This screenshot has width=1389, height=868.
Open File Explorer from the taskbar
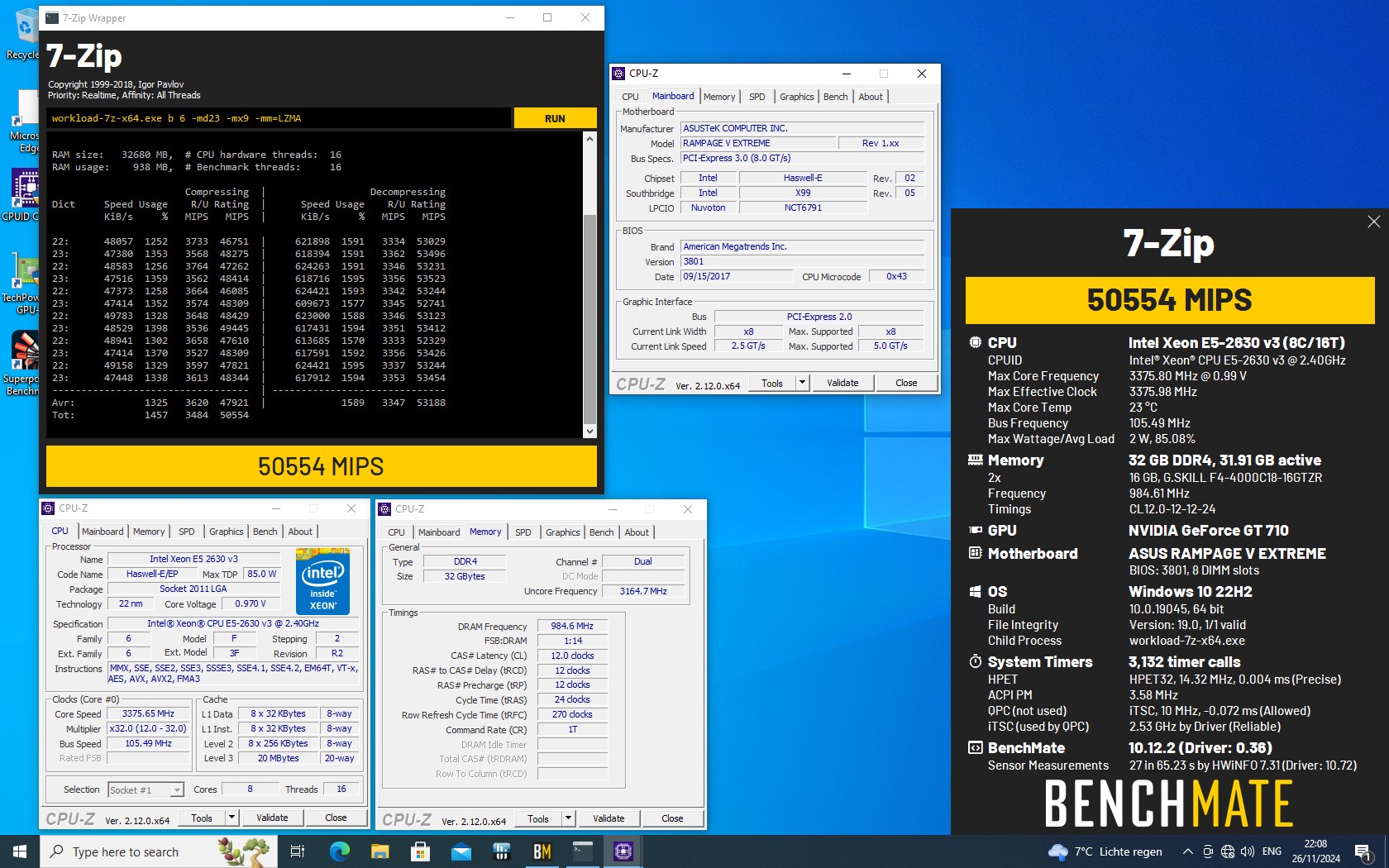[379, 851]
